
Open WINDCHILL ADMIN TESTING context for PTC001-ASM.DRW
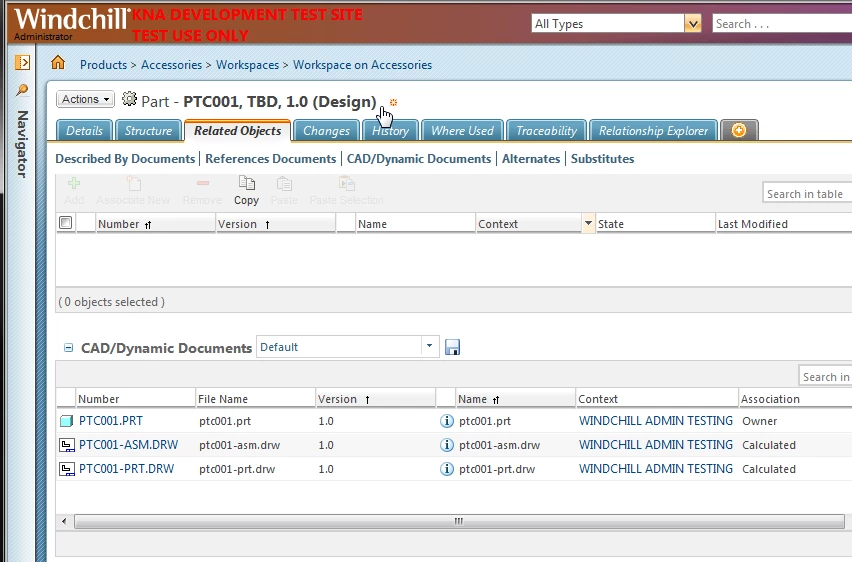(x=656, y=445)
